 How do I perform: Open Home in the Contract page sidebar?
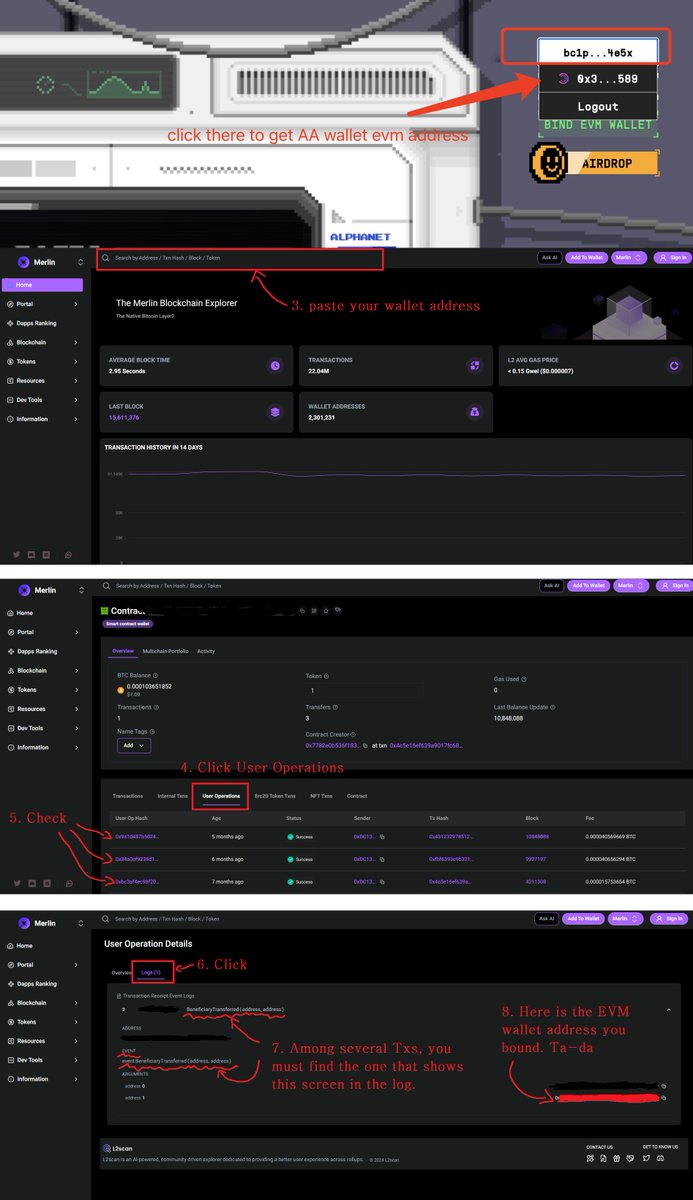coord(25,613)
